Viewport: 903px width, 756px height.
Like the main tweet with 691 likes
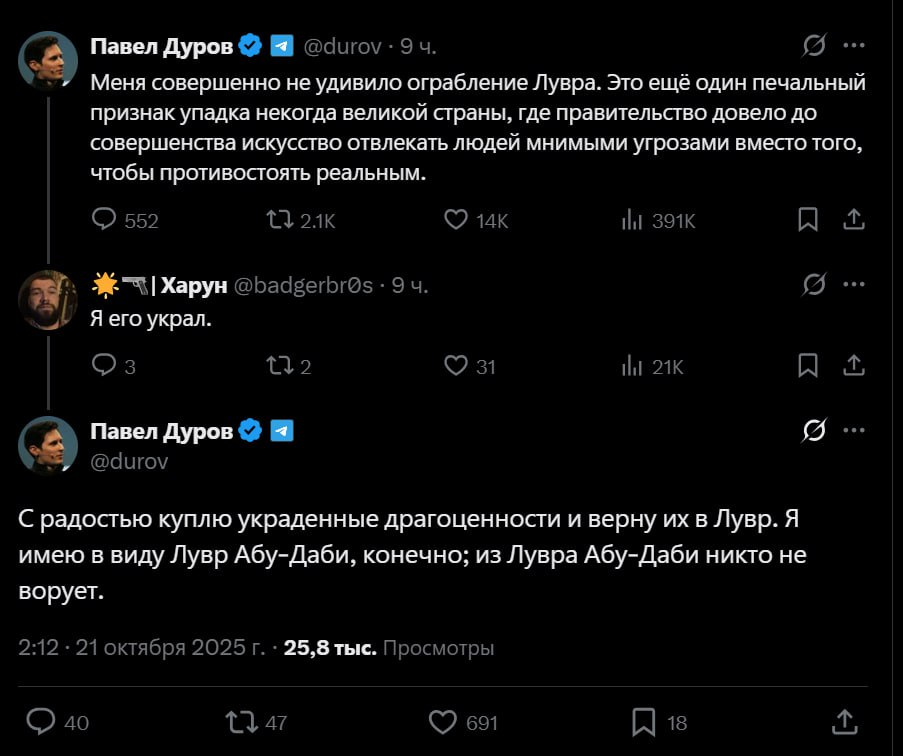click(443, 721)
